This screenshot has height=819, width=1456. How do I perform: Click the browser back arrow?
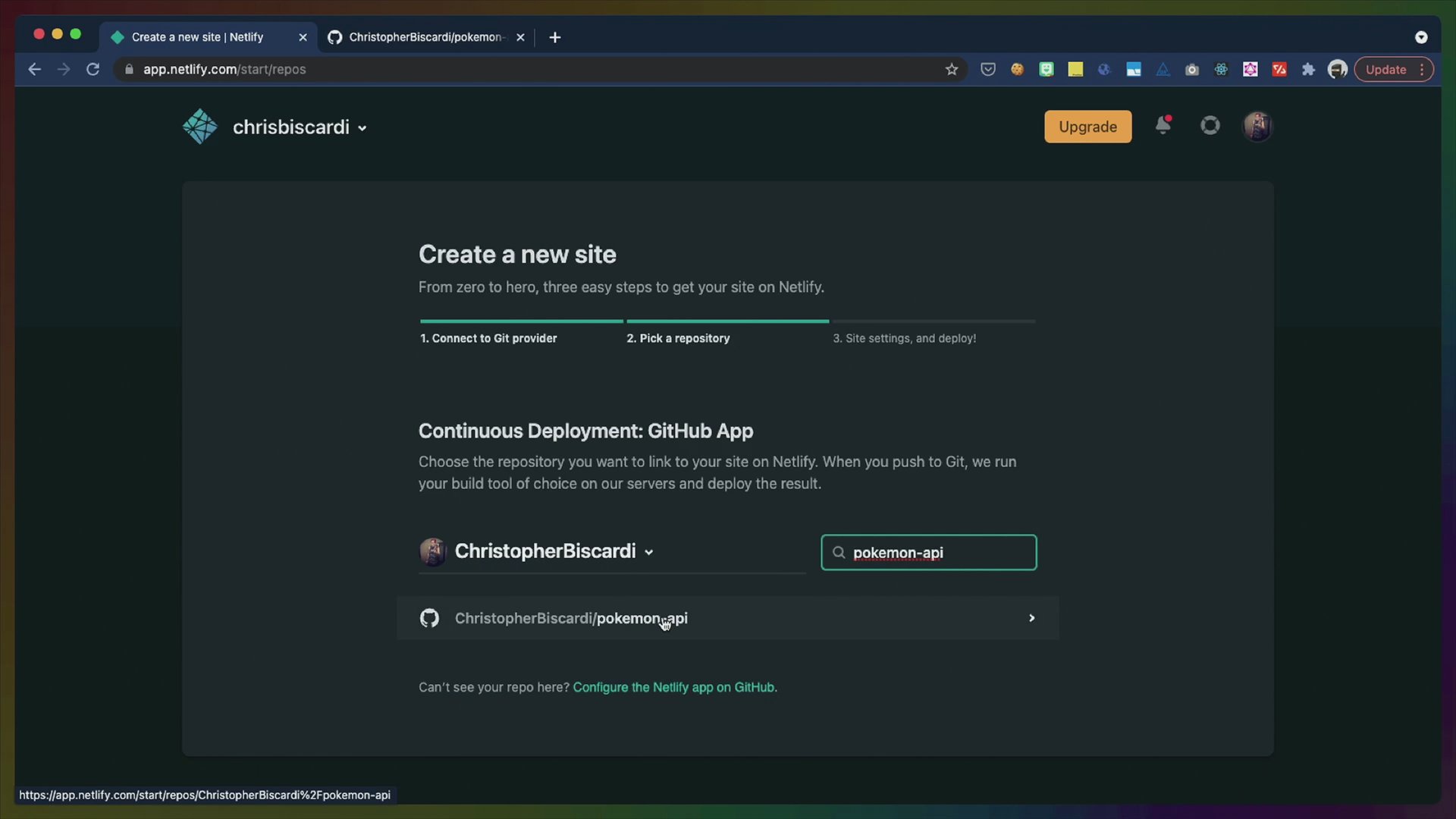pyautogui.click(x=34, y=69)
